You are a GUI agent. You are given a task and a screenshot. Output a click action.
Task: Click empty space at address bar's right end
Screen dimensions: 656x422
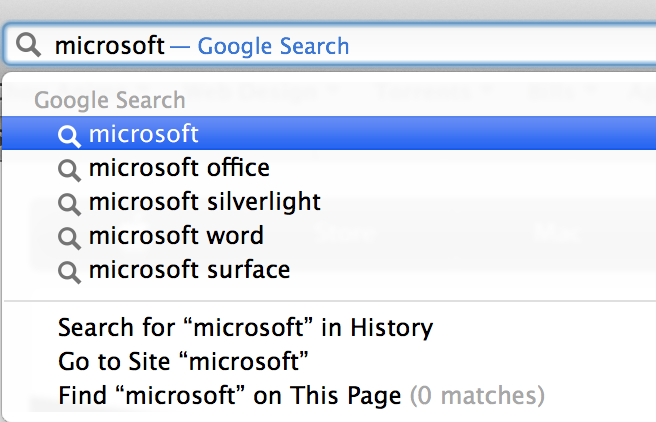[550, 45]
